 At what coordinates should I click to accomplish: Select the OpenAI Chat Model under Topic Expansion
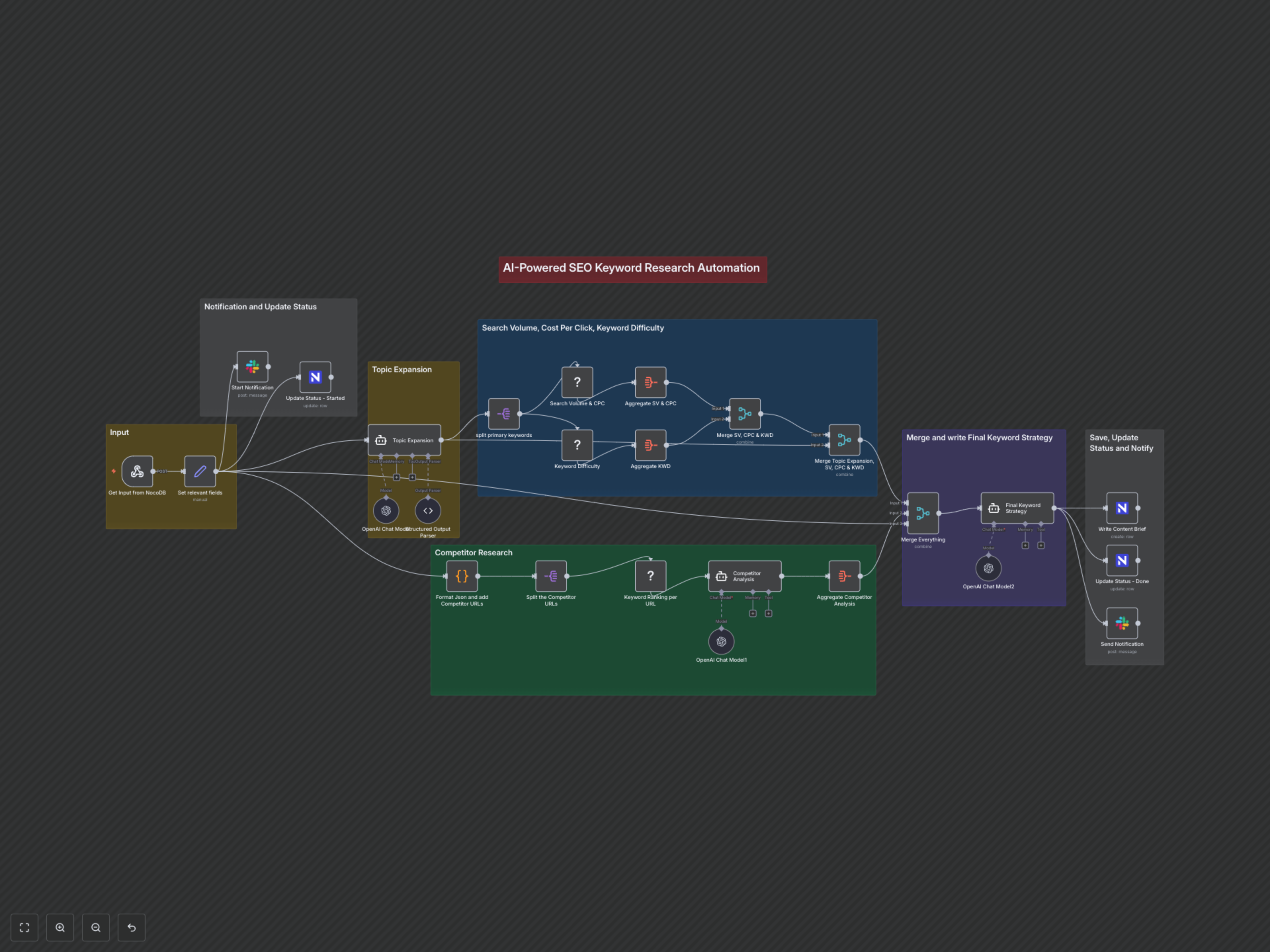coord(386,510)
